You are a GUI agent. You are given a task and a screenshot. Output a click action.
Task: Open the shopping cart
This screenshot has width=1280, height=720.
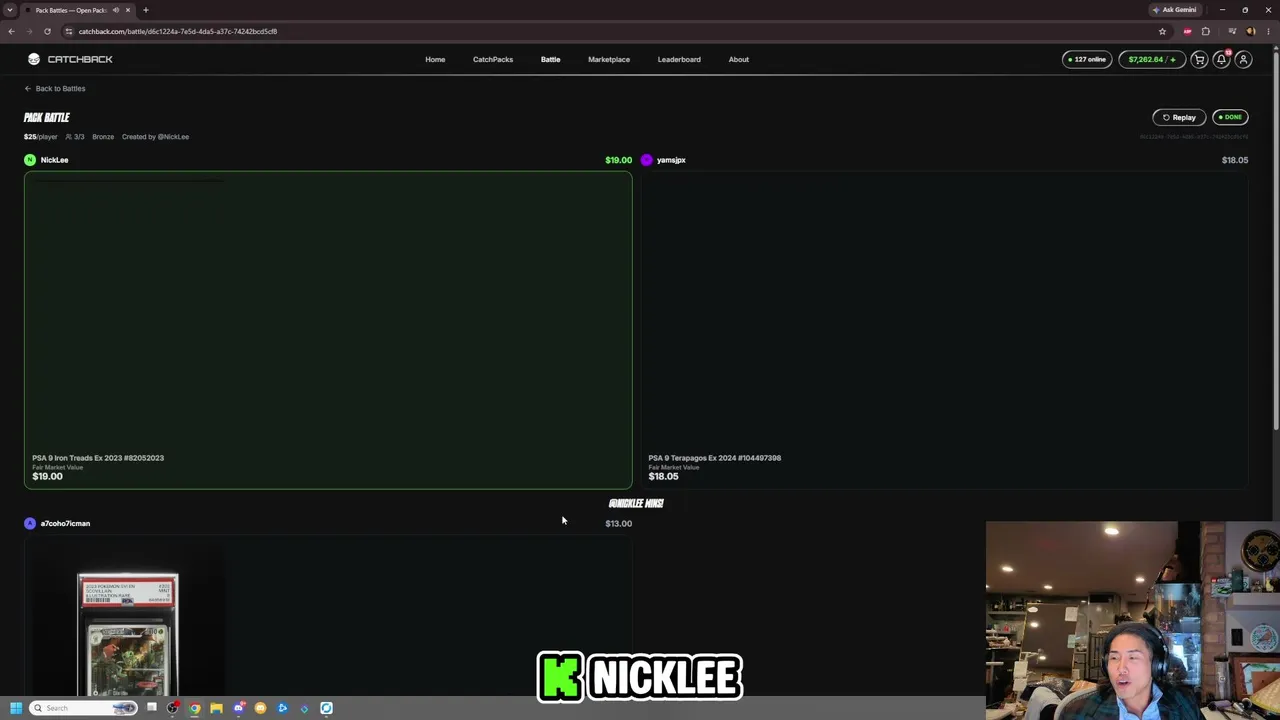[x=1199, y=59]
